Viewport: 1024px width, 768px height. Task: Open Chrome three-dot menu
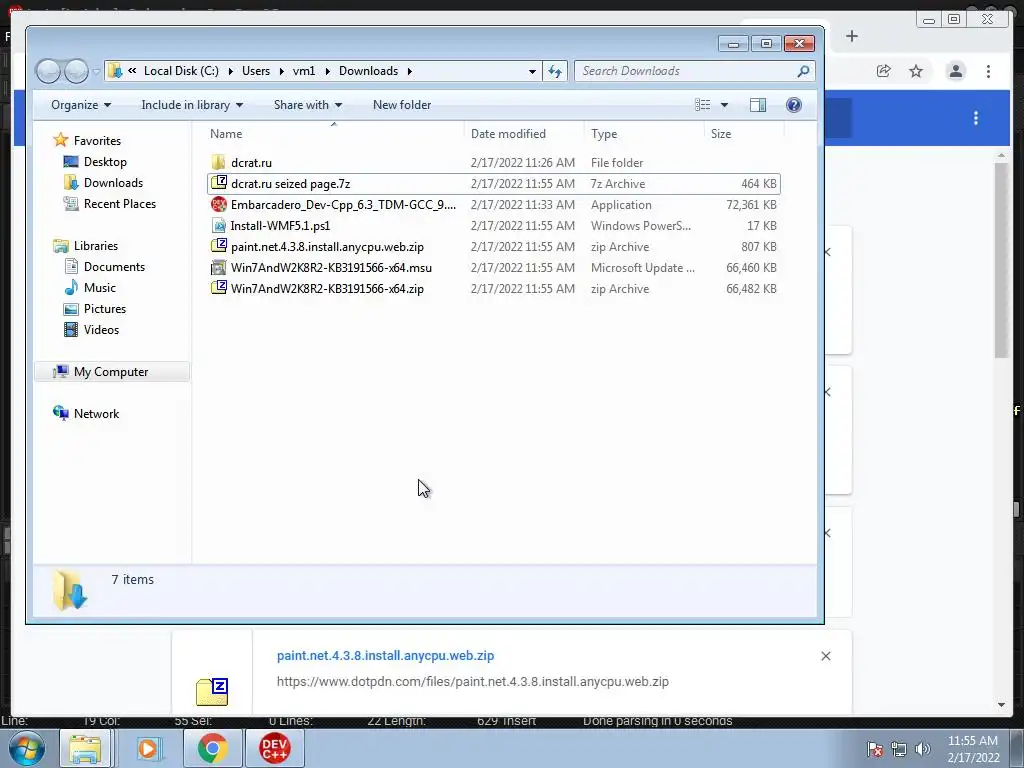pos(988,71)
